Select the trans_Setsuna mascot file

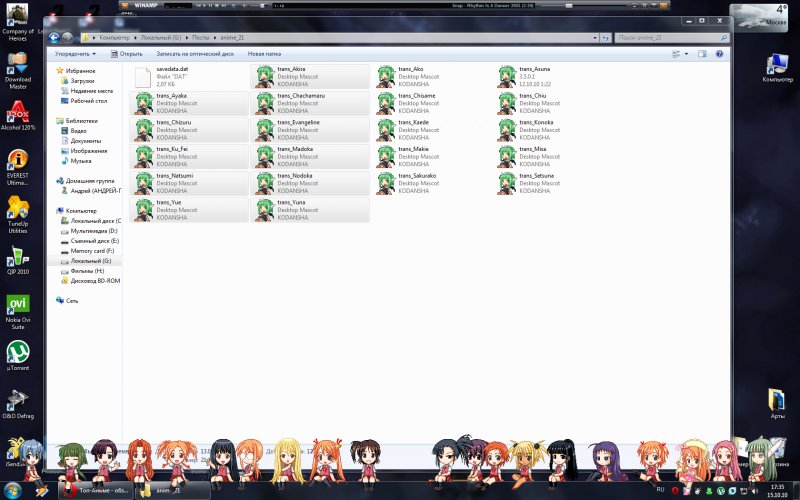coord(552,183)
